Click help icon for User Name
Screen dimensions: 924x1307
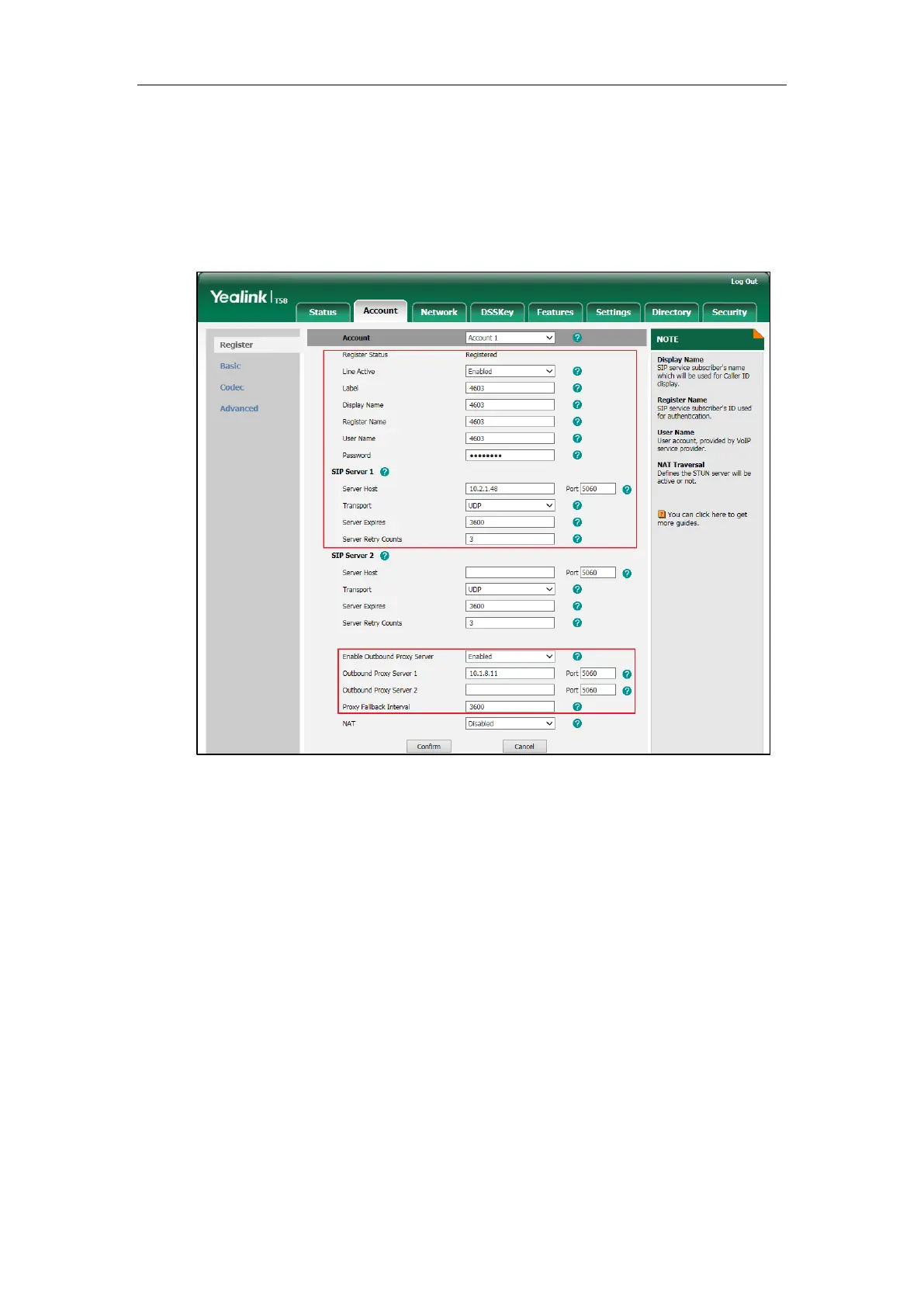577,439
